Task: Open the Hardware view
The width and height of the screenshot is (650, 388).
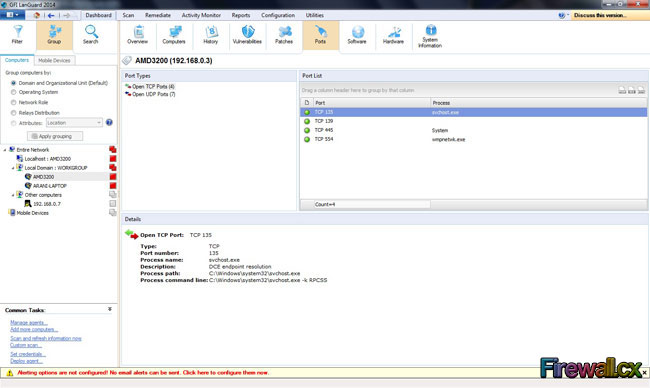Action: click(393, 35)
